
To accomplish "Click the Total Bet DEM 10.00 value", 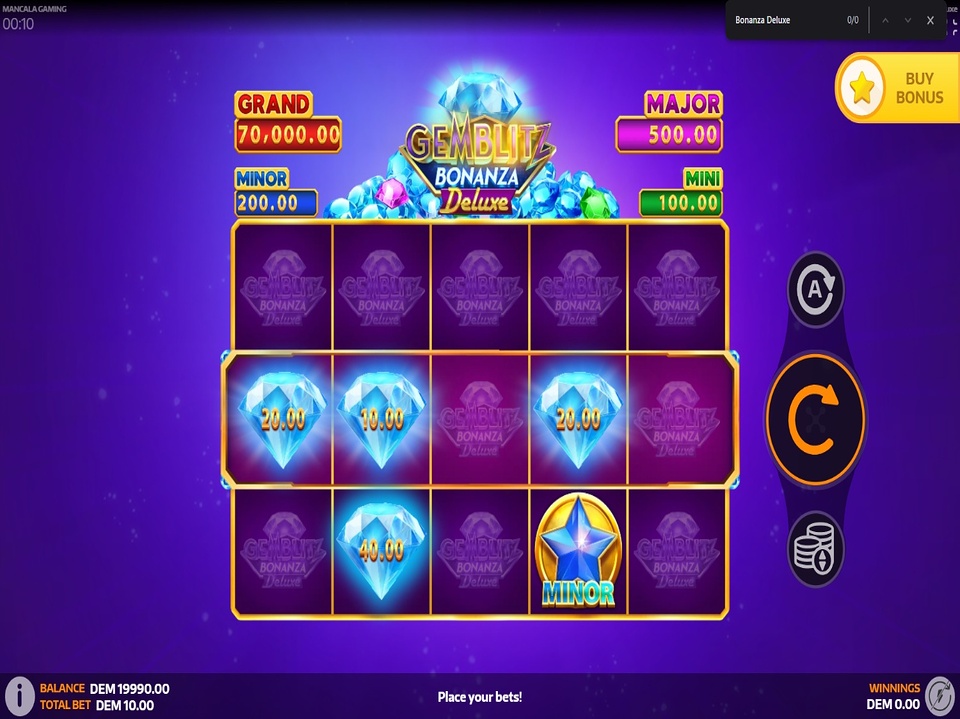I will pyautogui.click(x=125, y=705).
